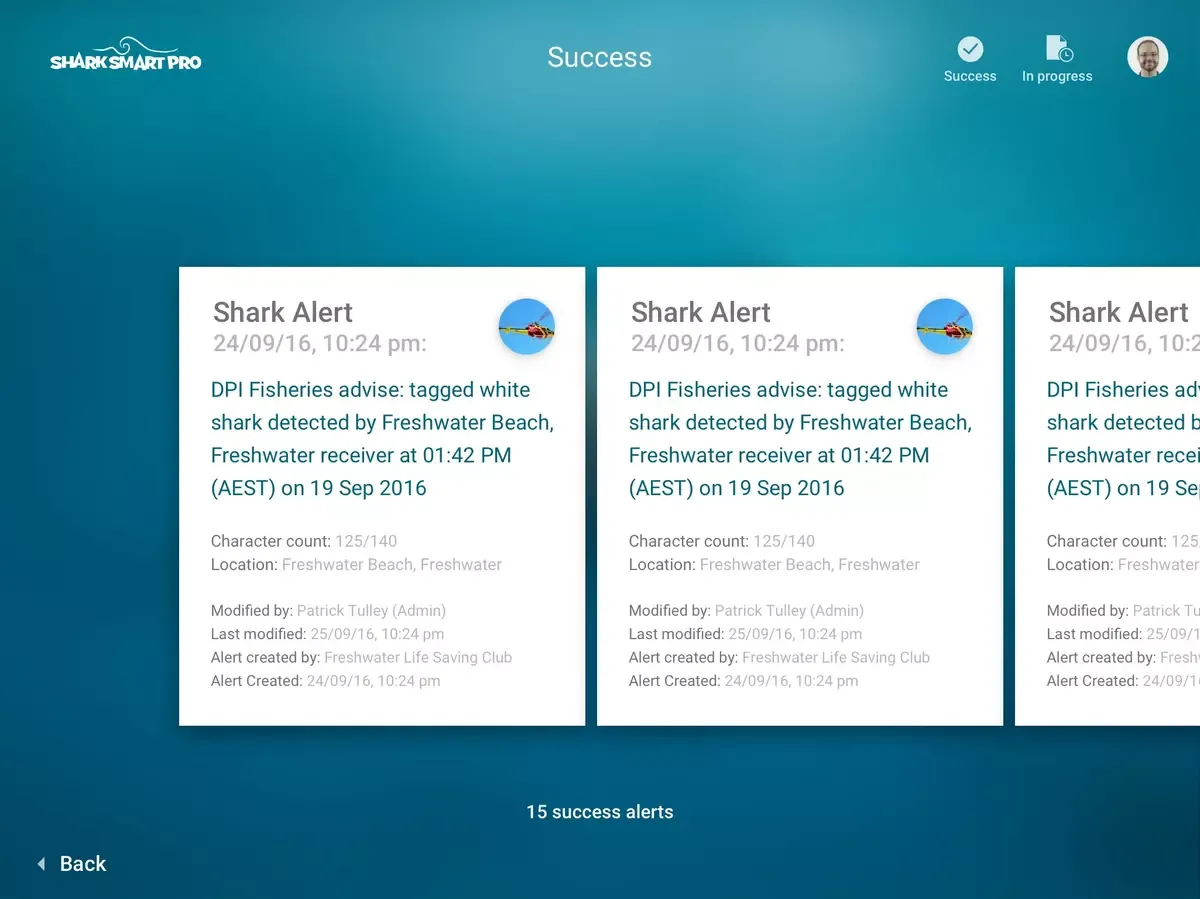This screenshot has height=899, width=1200.
Task: Open the In progress document icon
Action: click(x=1058, y=49)
